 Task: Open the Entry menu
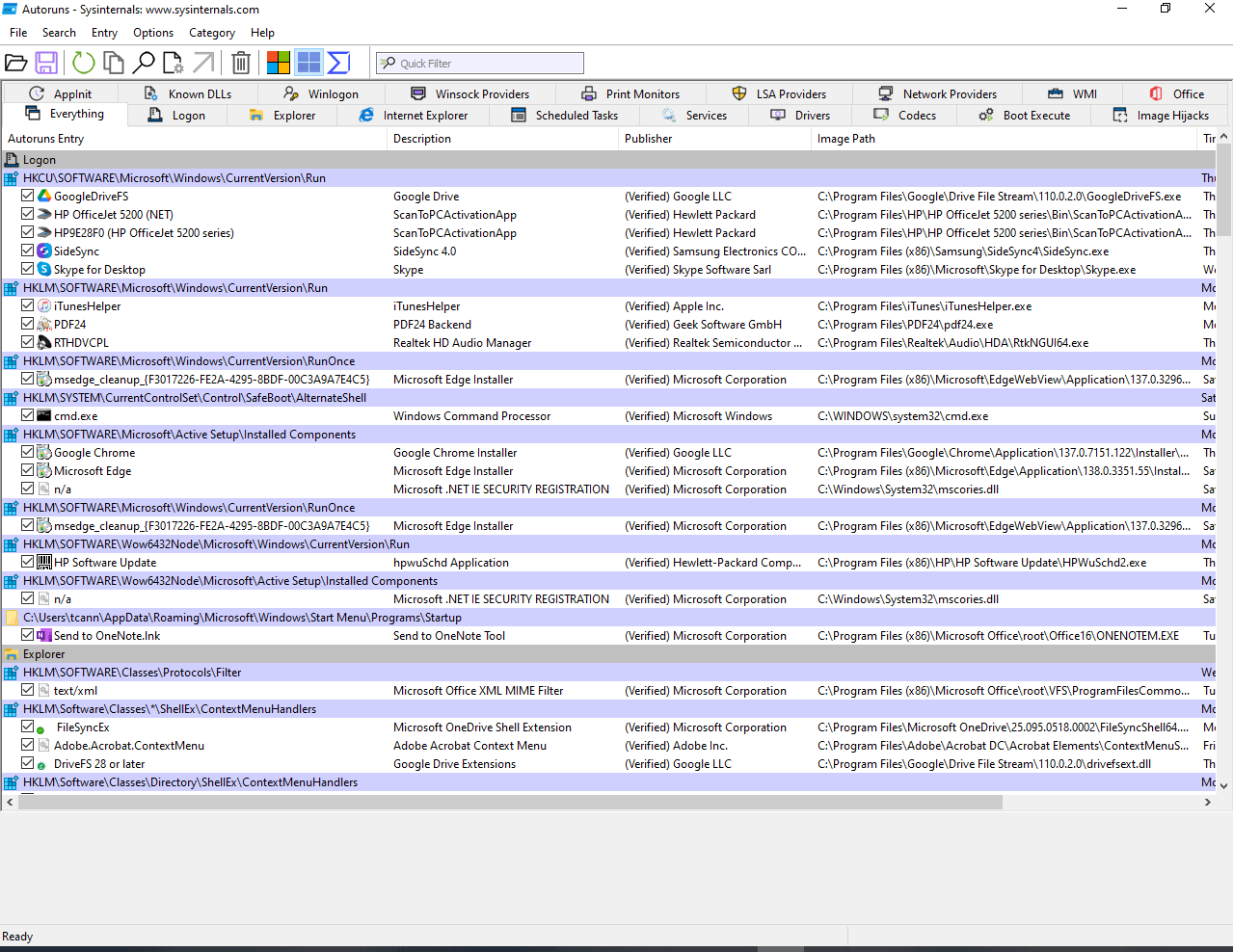coord(104,33)
